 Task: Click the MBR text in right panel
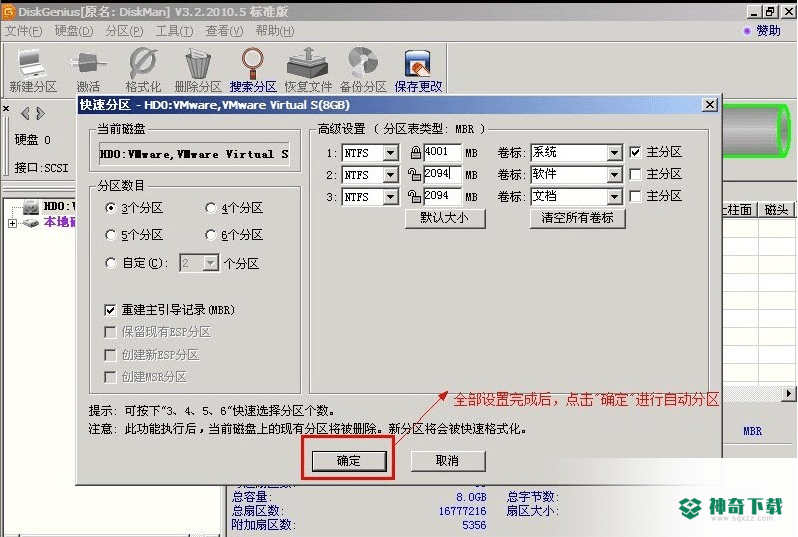click(x=752, y=431)
